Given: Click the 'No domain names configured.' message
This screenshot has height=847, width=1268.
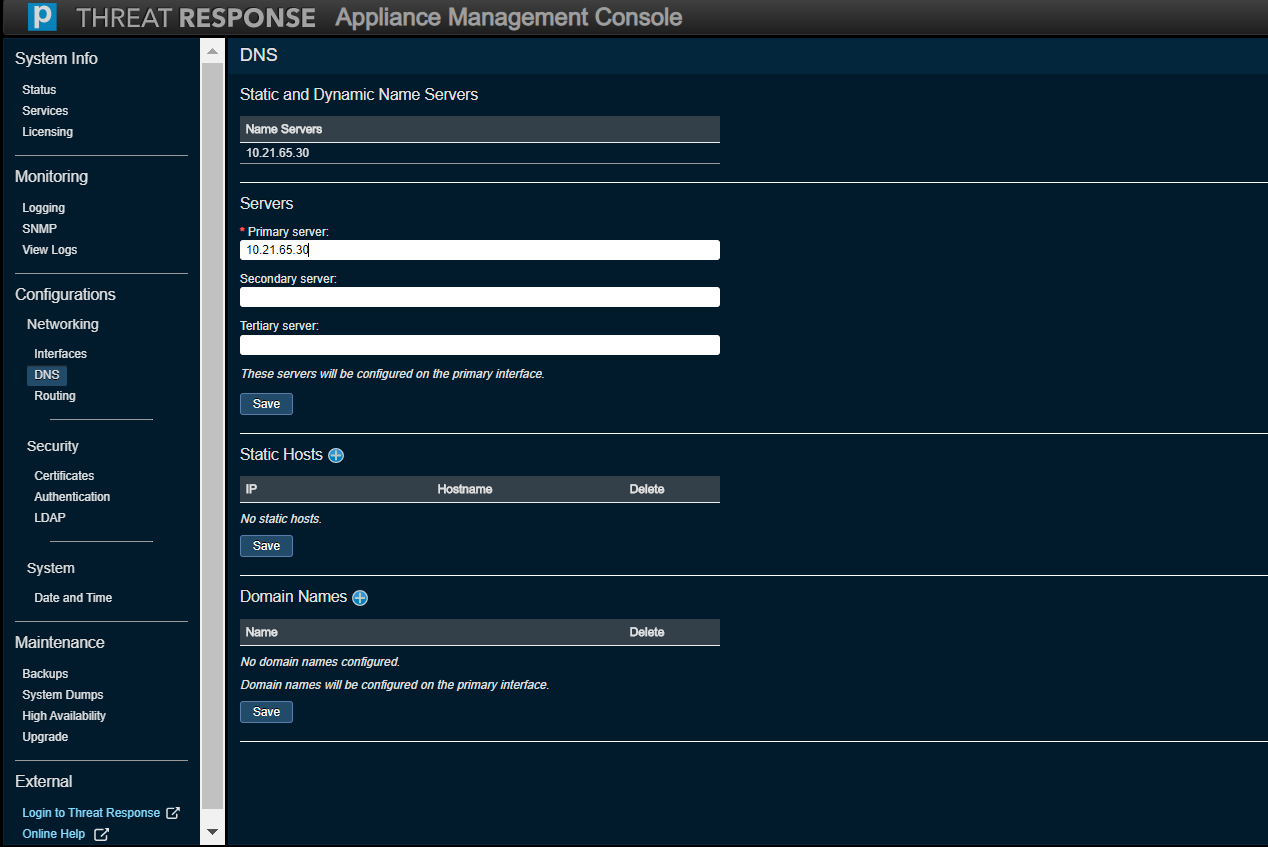Looking at the screenshot, I should click(320, 662).
